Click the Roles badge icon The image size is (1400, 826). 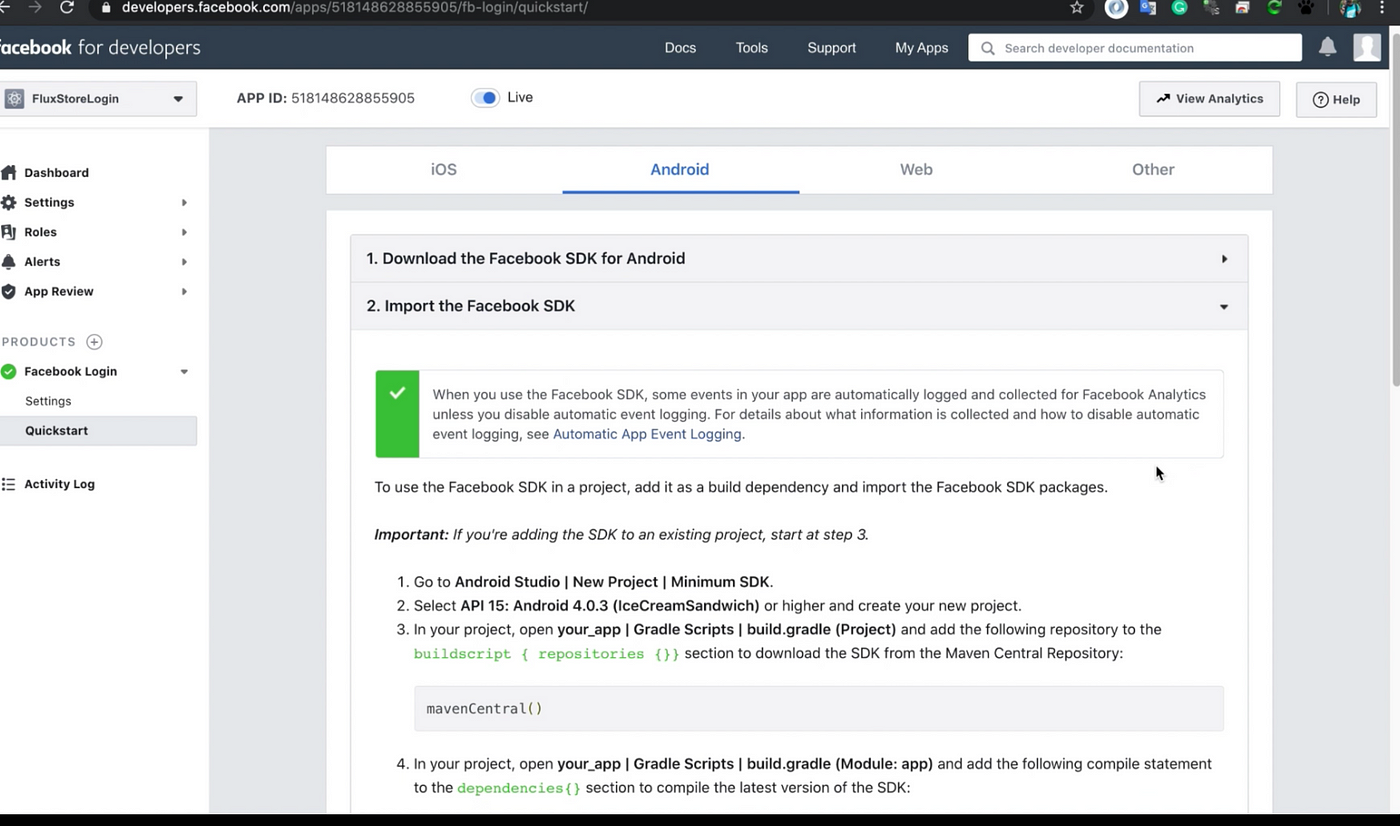(x=9, y=232)
